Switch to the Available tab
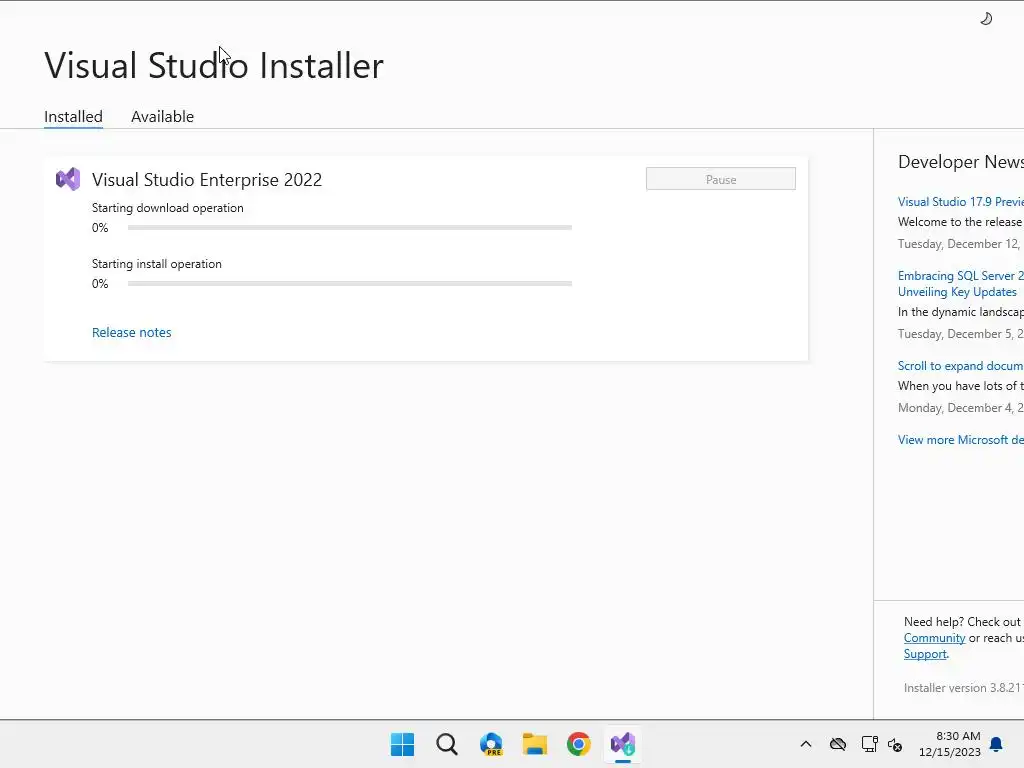The height and width of the screenshot is (768, 1024). (163, 116)
